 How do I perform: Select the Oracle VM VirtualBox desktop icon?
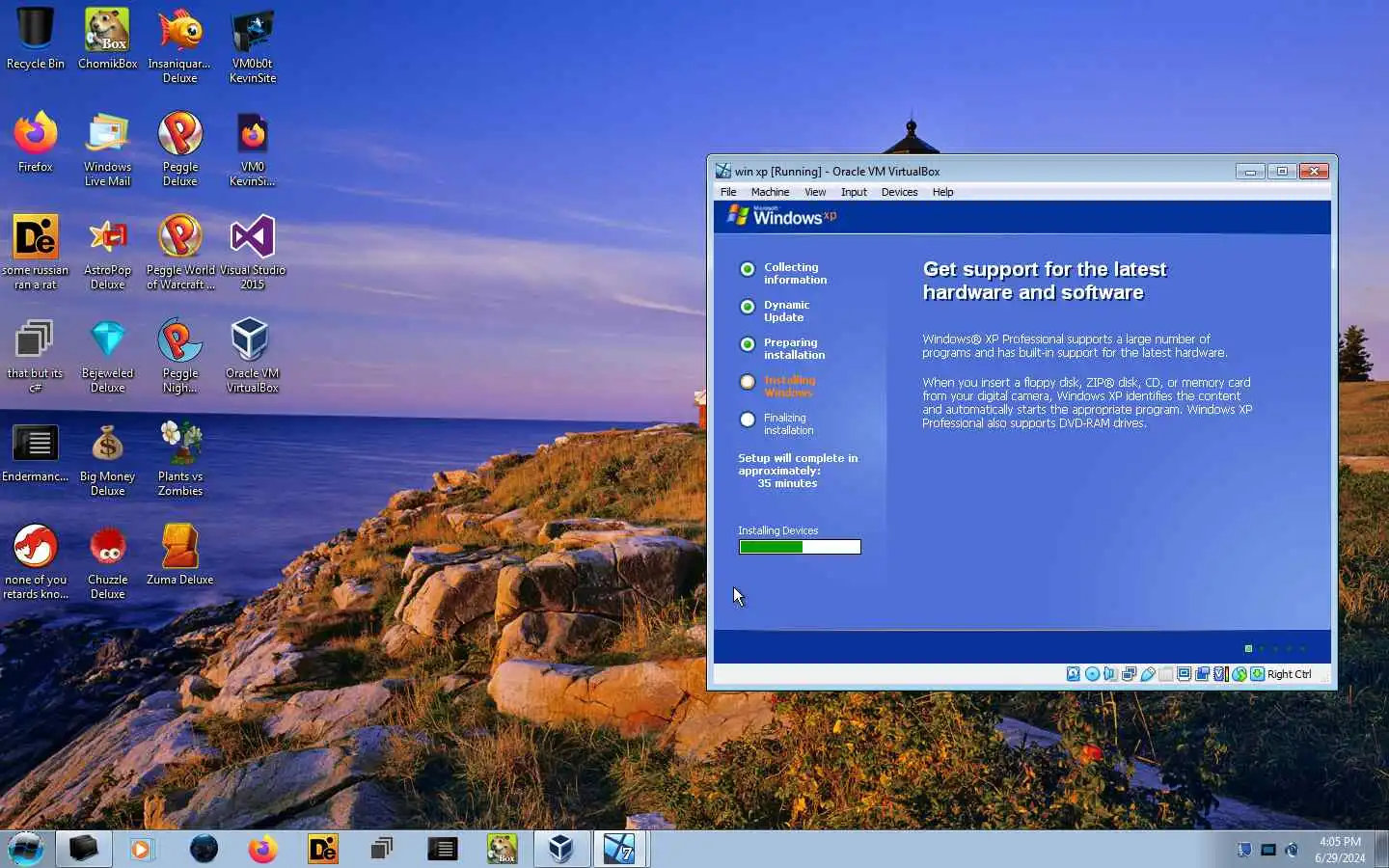point(253,355)
